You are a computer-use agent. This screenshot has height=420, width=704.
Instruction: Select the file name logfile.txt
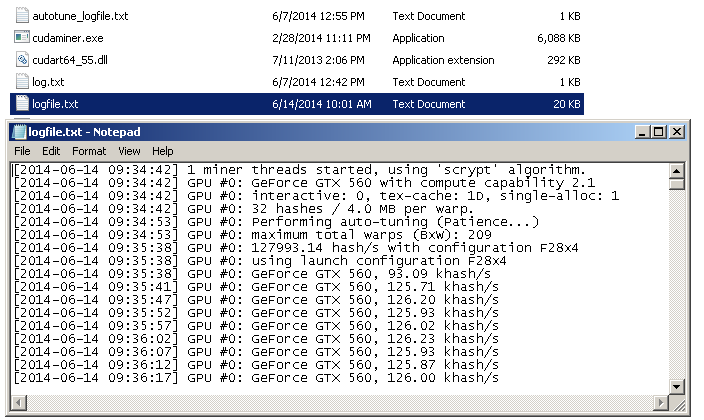point(55,104)
